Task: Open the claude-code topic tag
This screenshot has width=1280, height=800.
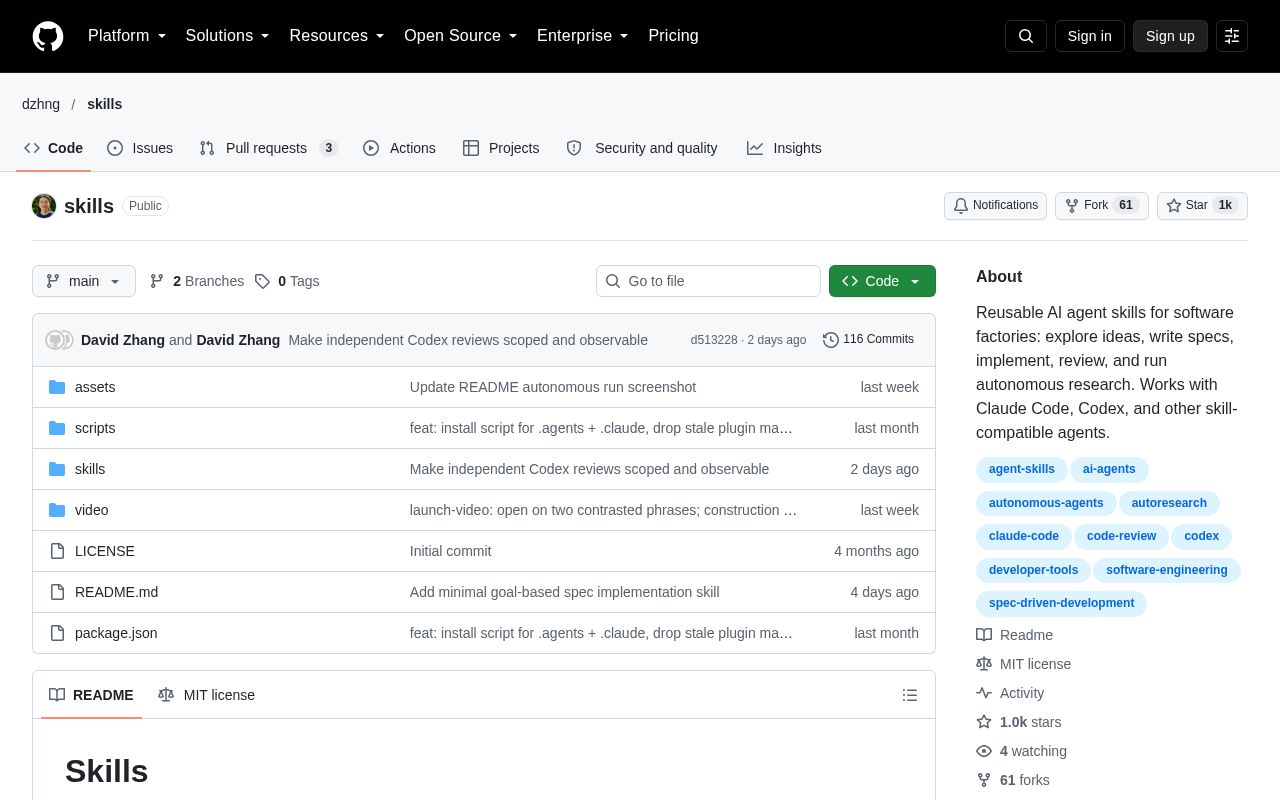Action: tap(1024, 537)
